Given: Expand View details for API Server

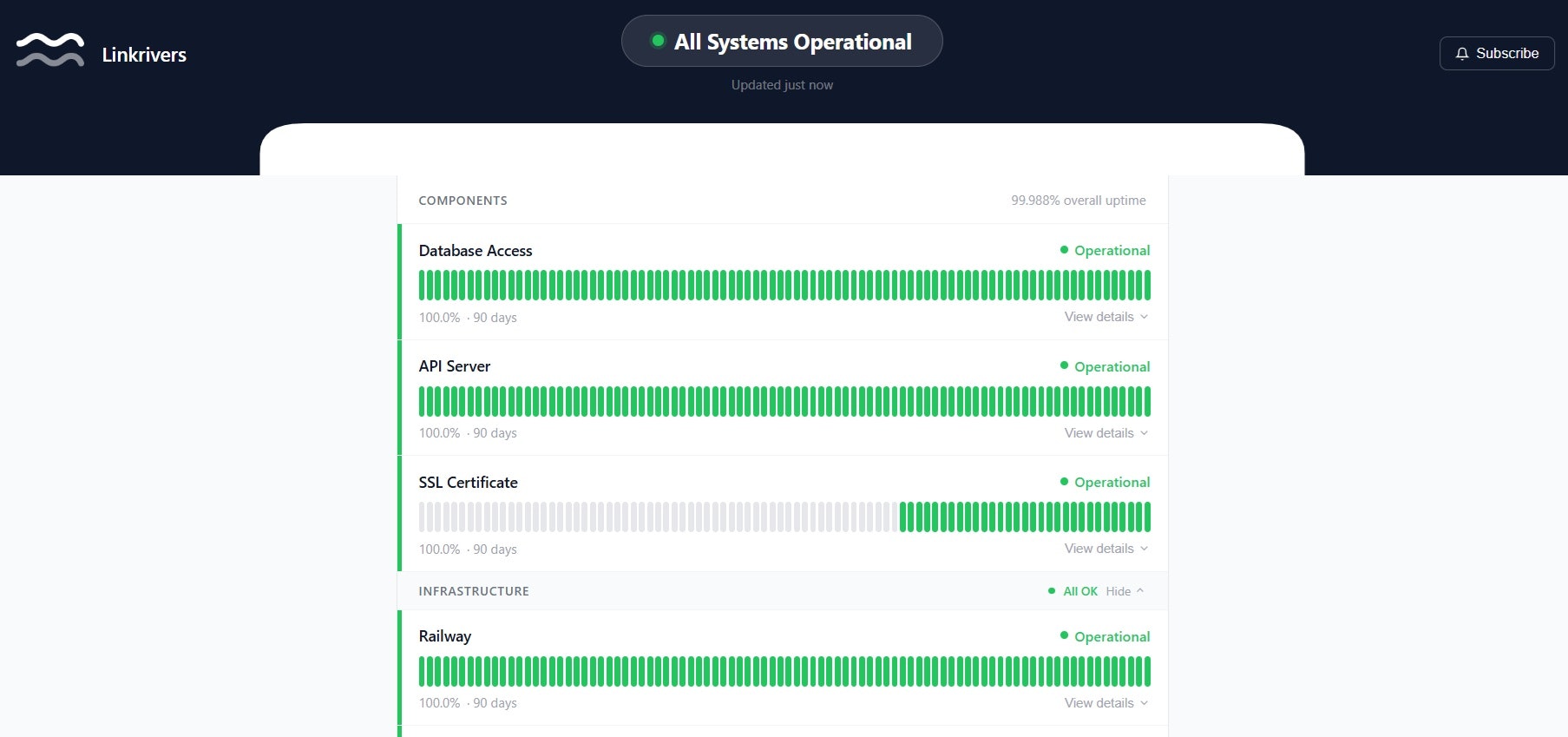Looking at the screenshot, I should pos(1106,433).
